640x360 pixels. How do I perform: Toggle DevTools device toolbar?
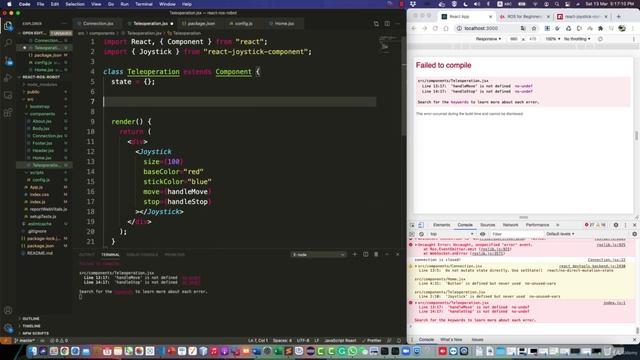click(x=421, y=225)
